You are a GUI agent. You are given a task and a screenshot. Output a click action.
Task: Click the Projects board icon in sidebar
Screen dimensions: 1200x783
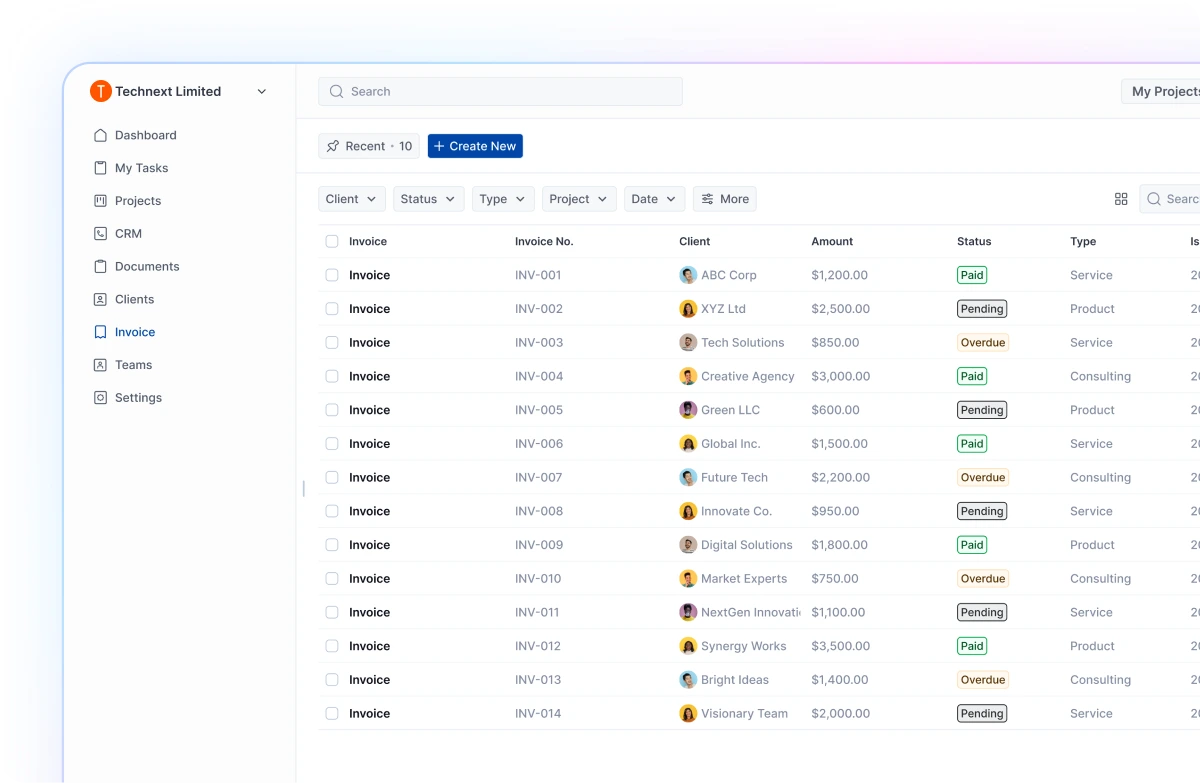(x=100, y=201)
